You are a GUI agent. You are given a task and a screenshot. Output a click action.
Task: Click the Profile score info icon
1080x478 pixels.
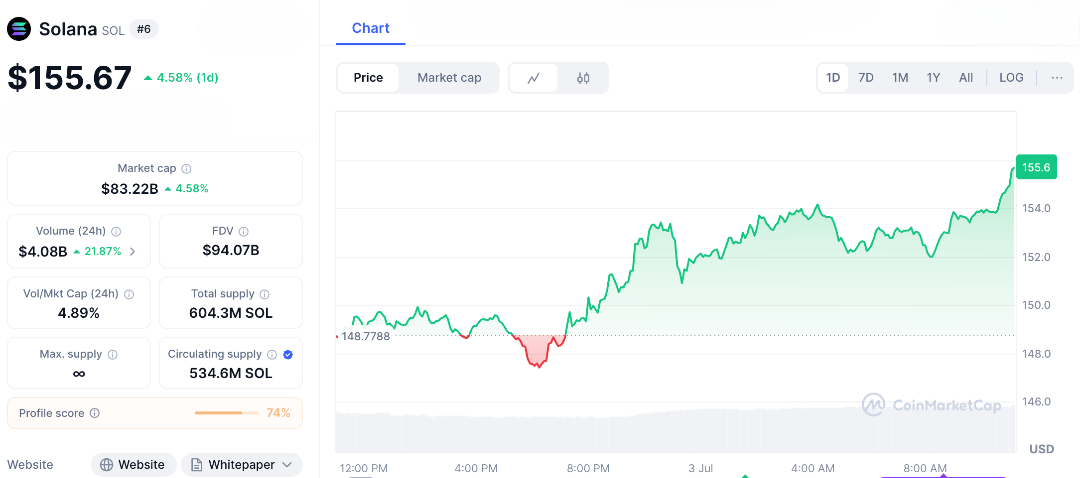[95, 413]
